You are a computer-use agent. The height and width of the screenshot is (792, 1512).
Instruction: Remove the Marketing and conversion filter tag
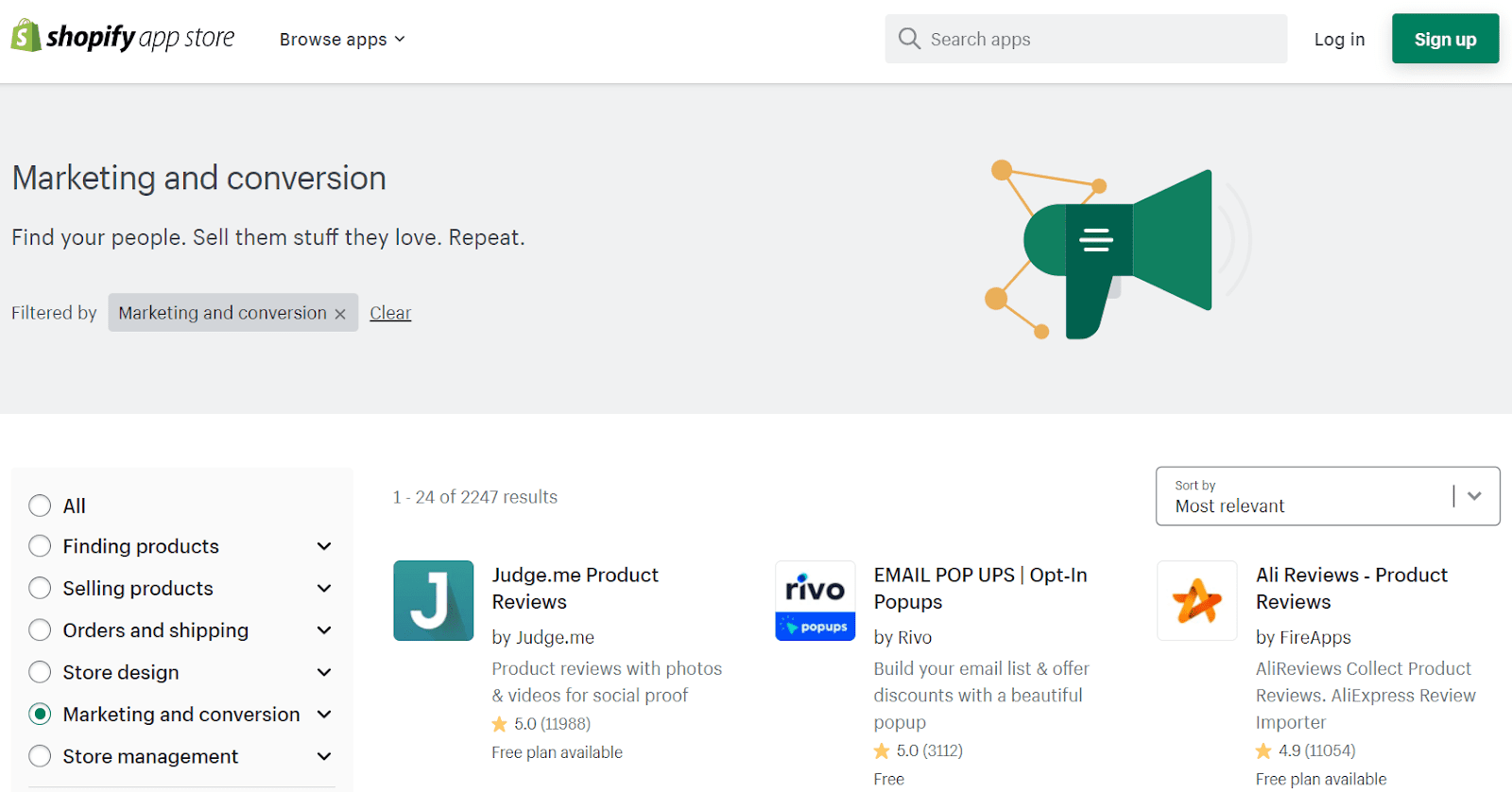[x=340, y=314]
